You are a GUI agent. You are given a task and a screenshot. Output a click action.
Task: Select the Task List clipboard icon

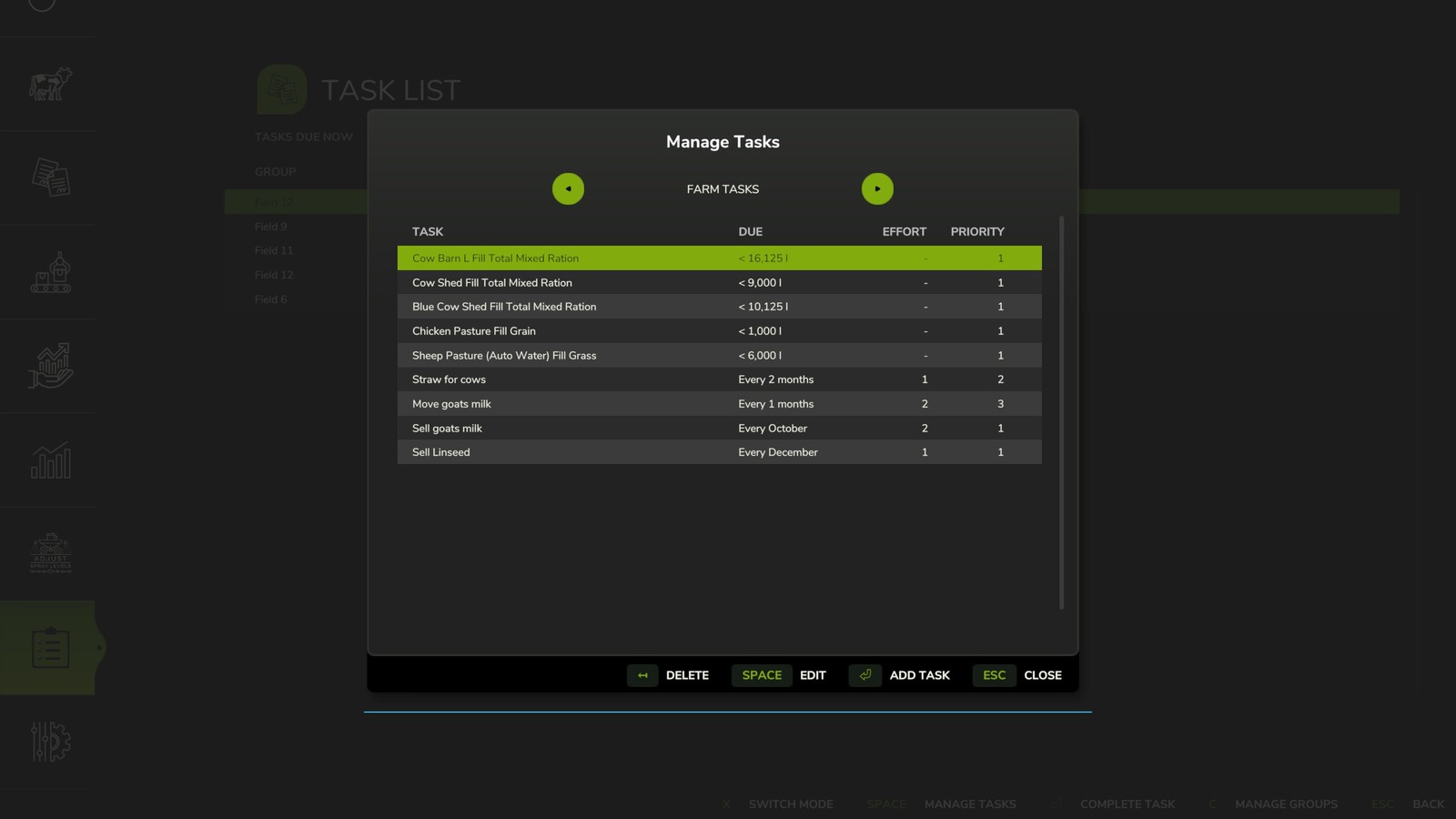pos(49,648)
